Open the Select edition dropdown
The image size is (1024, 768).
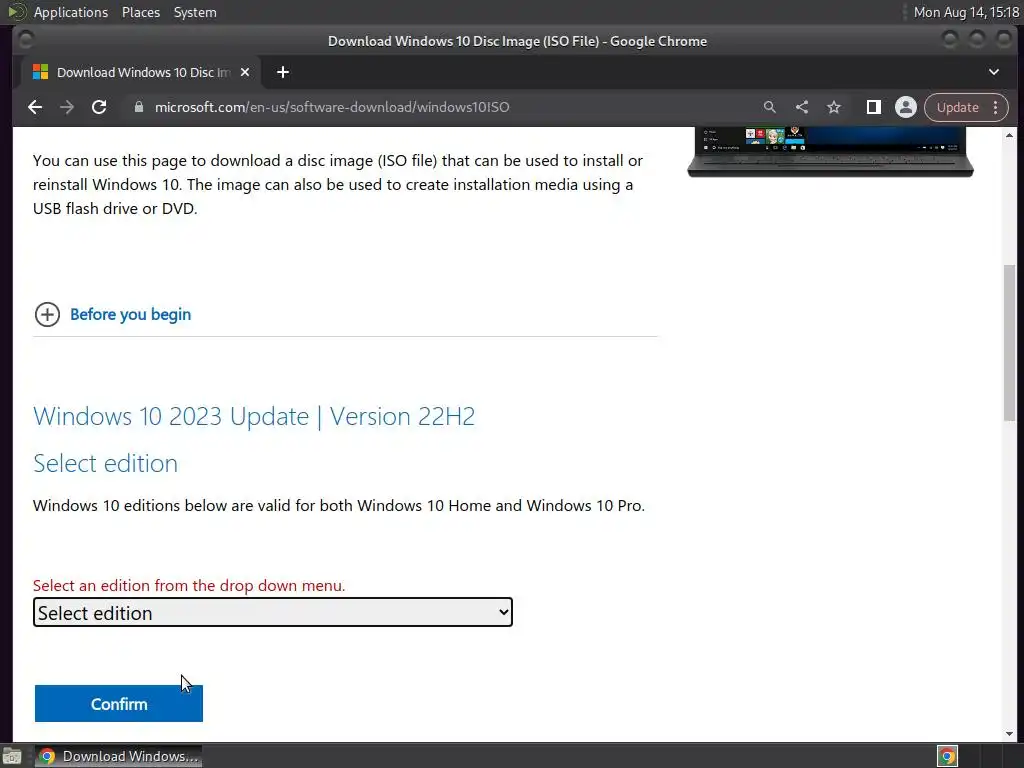(273, 613)
